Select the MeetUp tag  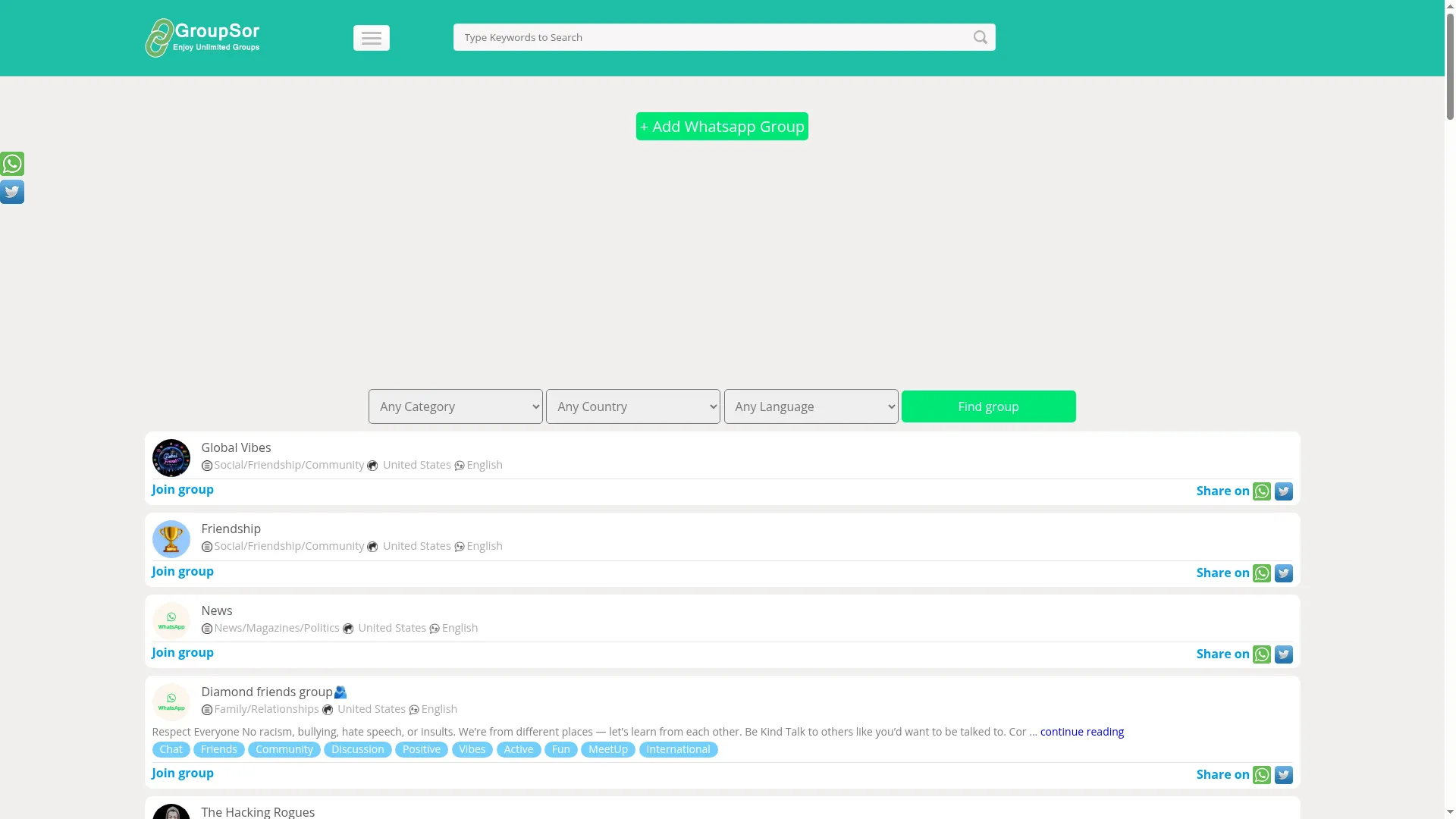(608, 749)
